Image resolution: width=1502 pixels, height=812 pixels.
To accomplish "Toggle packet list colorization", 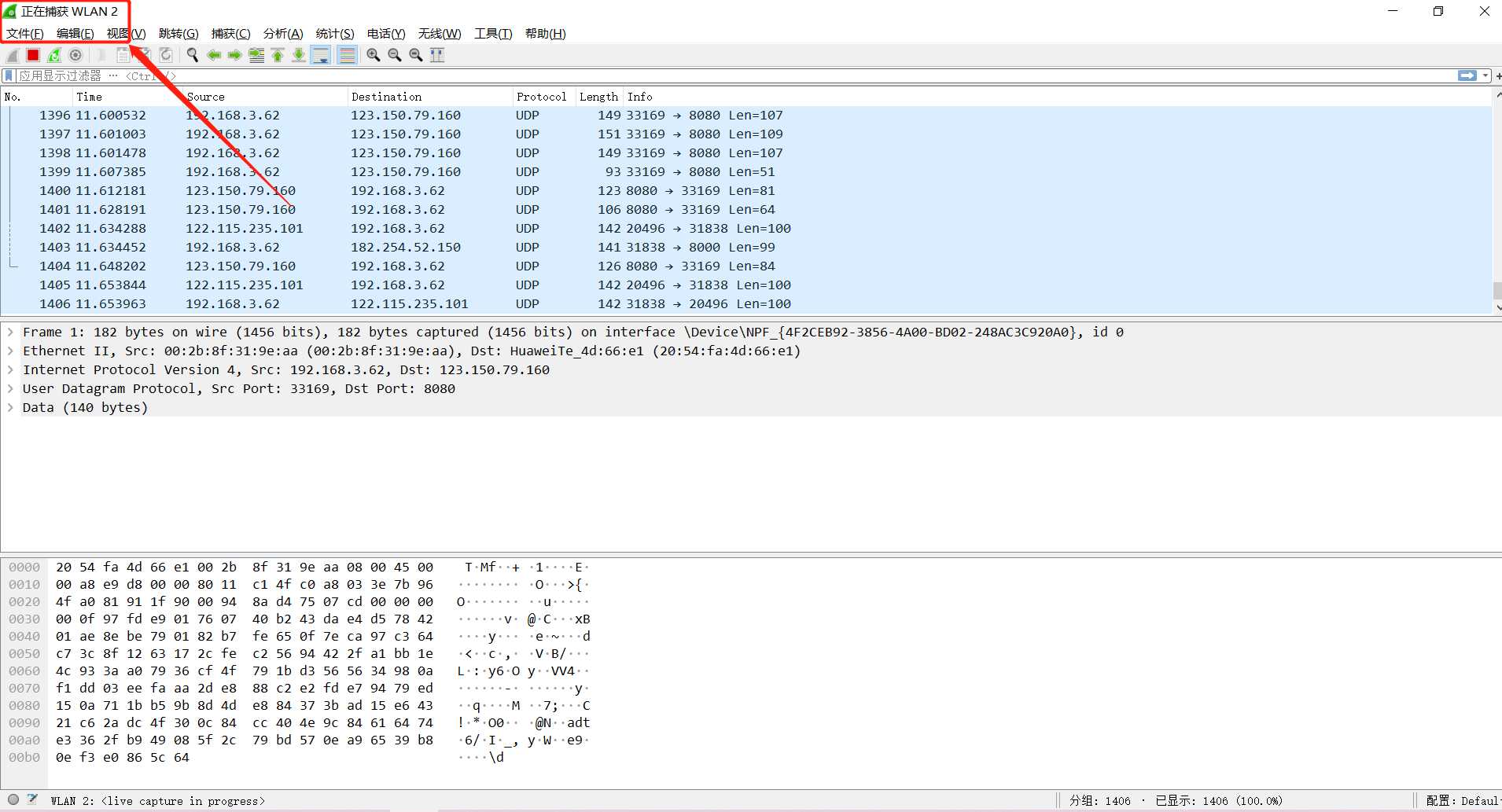I will 347,55.
